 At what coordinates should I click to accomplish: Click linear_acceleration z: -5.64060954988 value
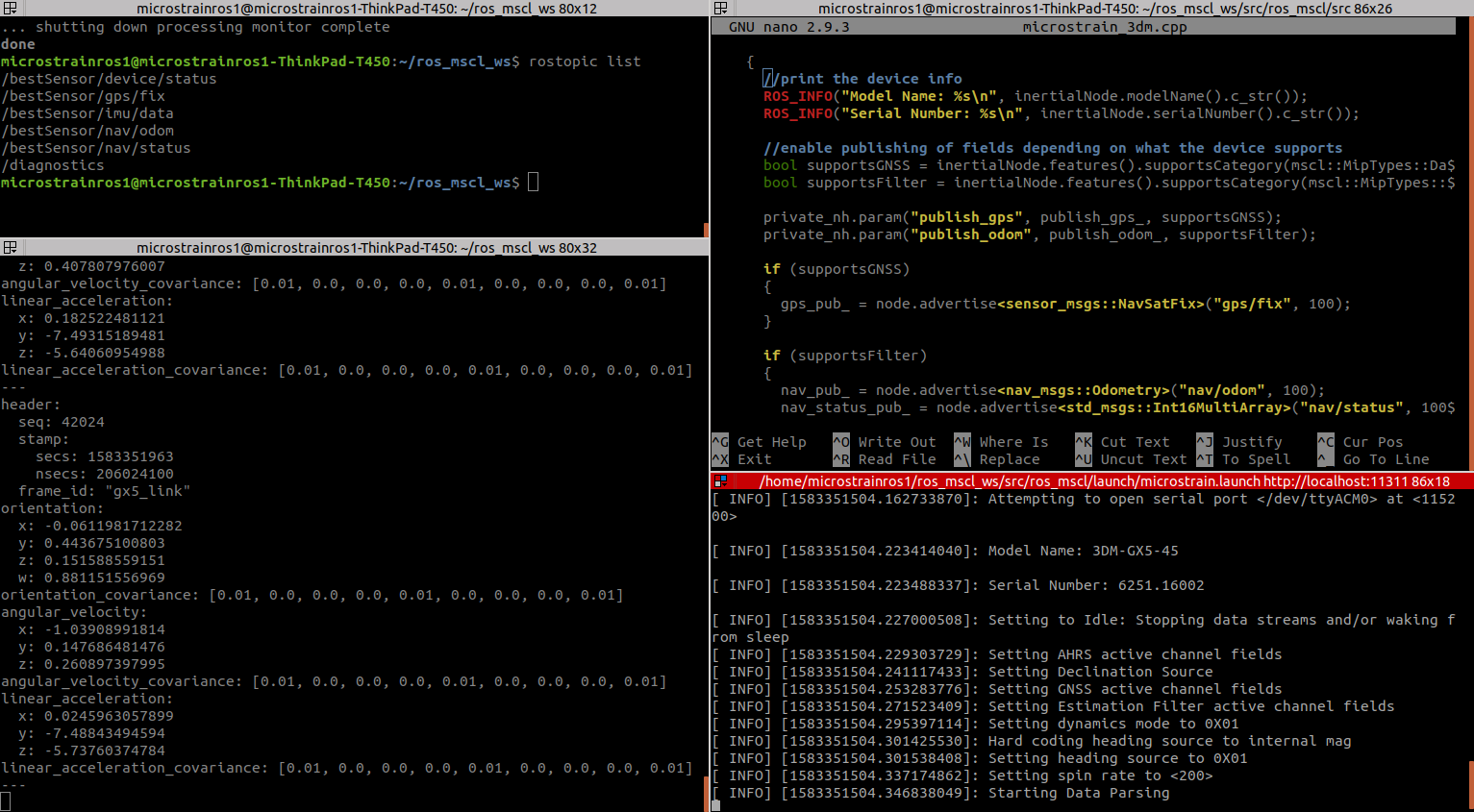(x=91, y=353)
